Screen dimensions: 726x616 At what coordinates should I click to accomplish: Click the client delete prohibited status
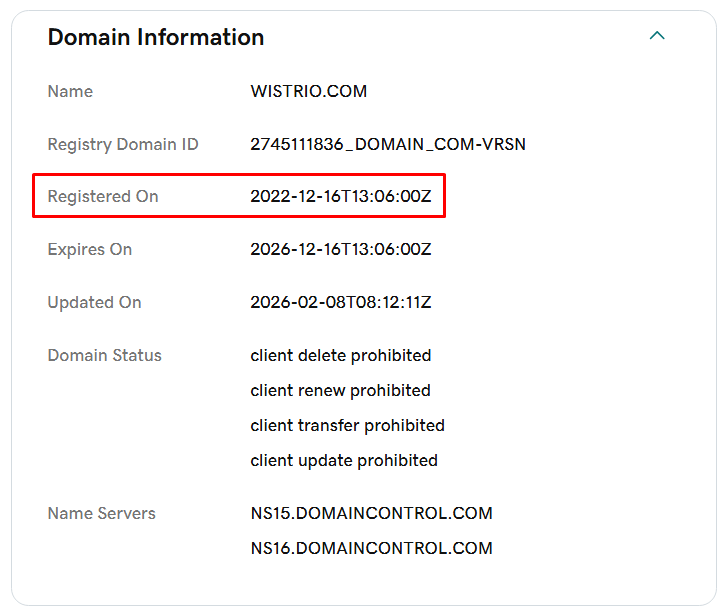(340, 356)
